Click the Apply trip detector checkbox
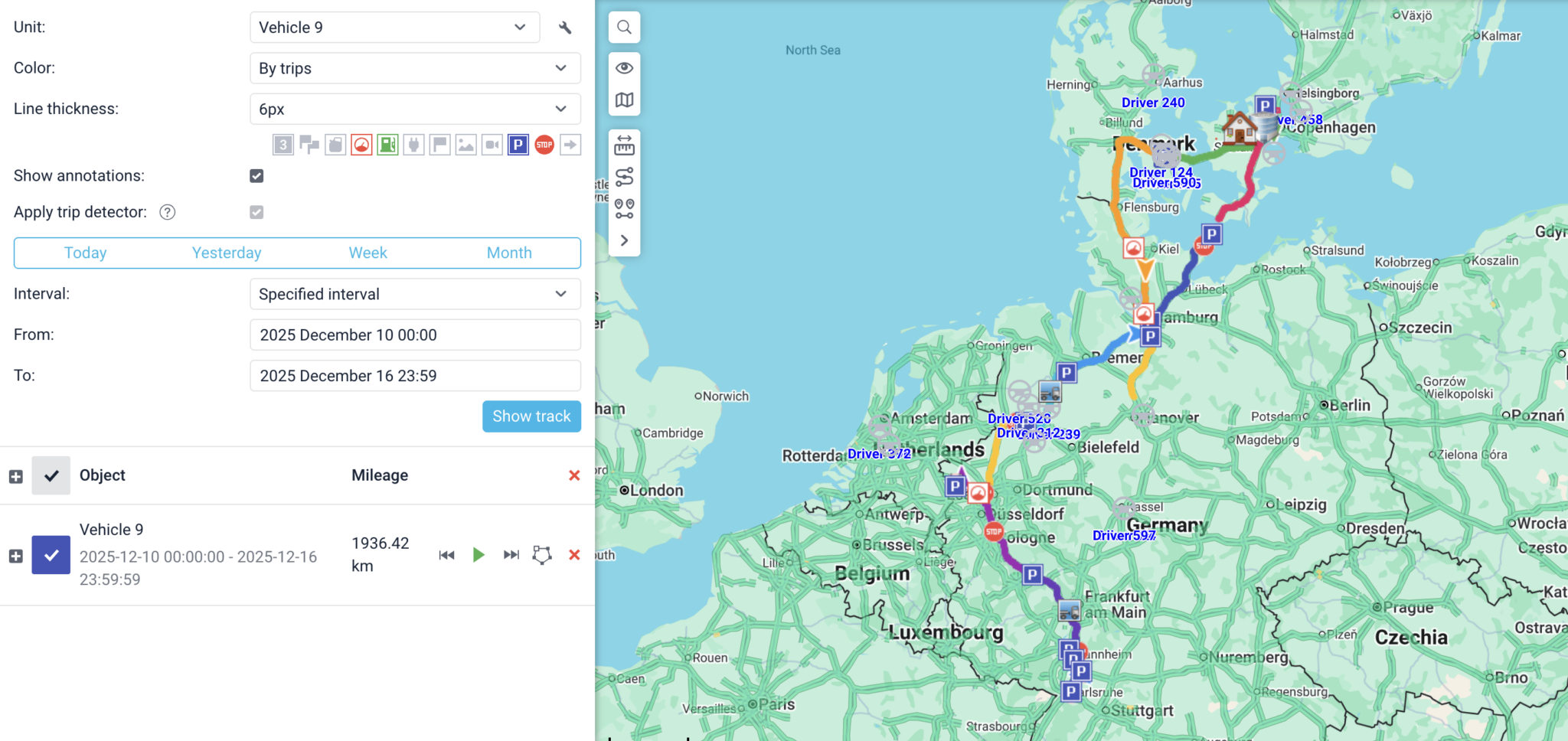The image size is (1568, 741). click(x=256, y=212)
